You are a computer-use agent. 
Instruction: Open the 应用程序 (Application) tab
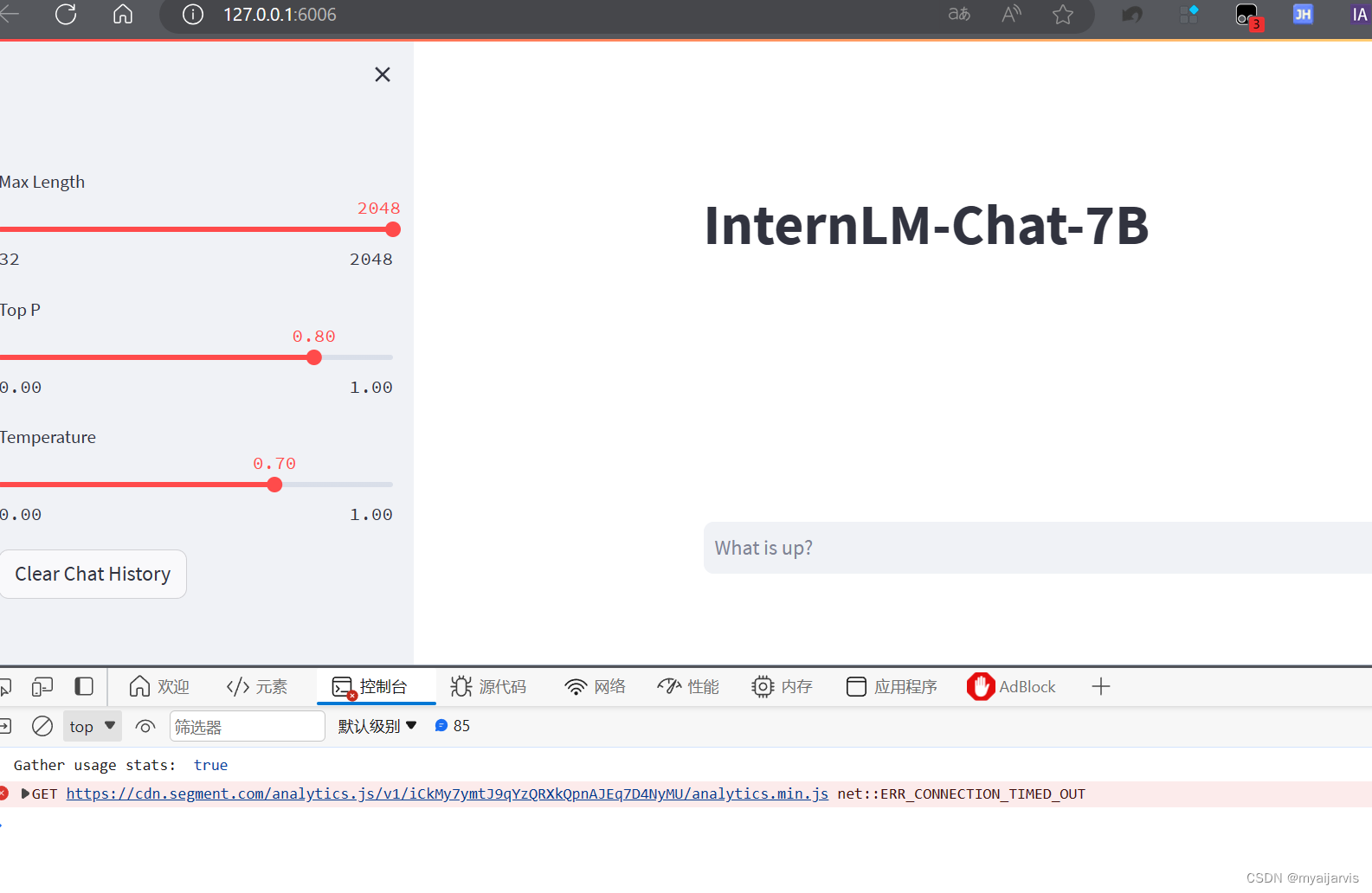[x=892, y=687]
